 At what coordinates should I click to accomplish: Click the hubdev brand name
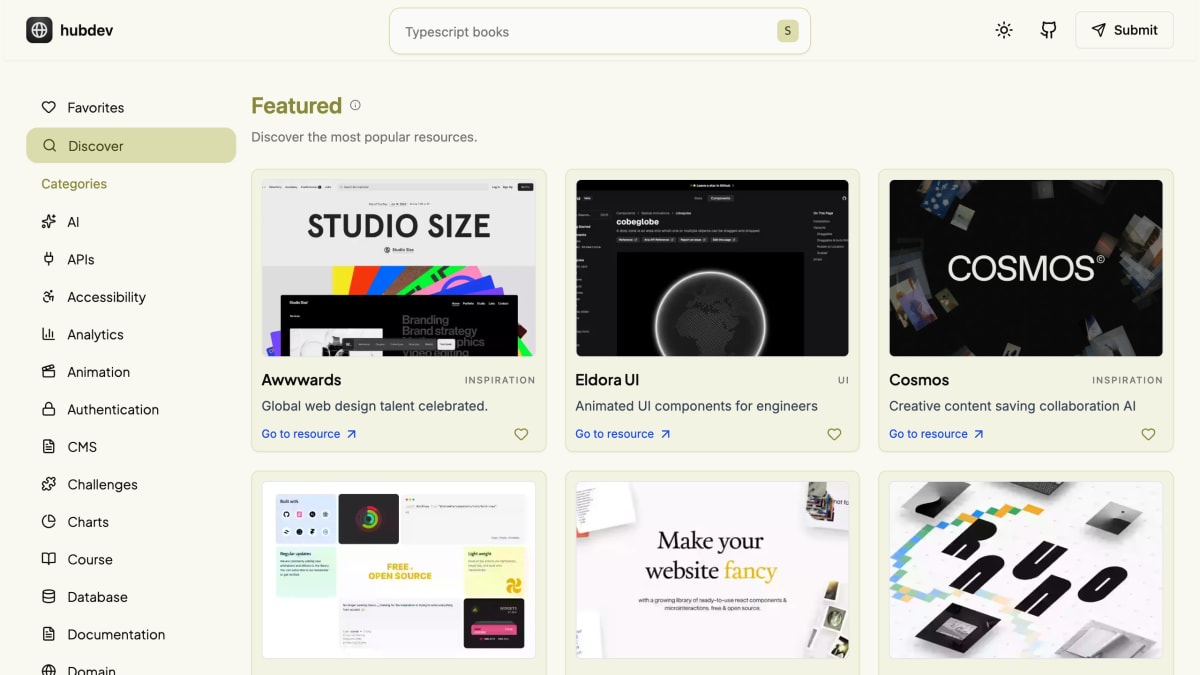[86, 30]
